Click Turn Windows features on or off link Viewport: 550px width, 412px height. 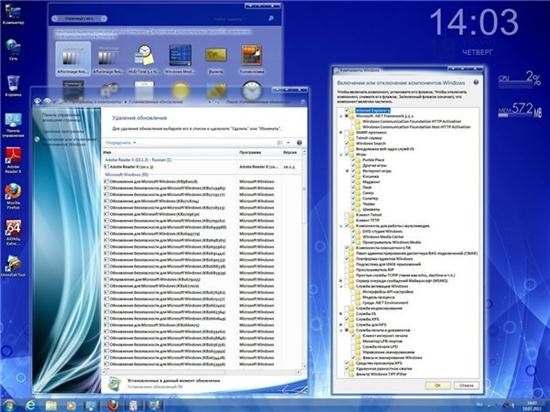pos(69,141)
